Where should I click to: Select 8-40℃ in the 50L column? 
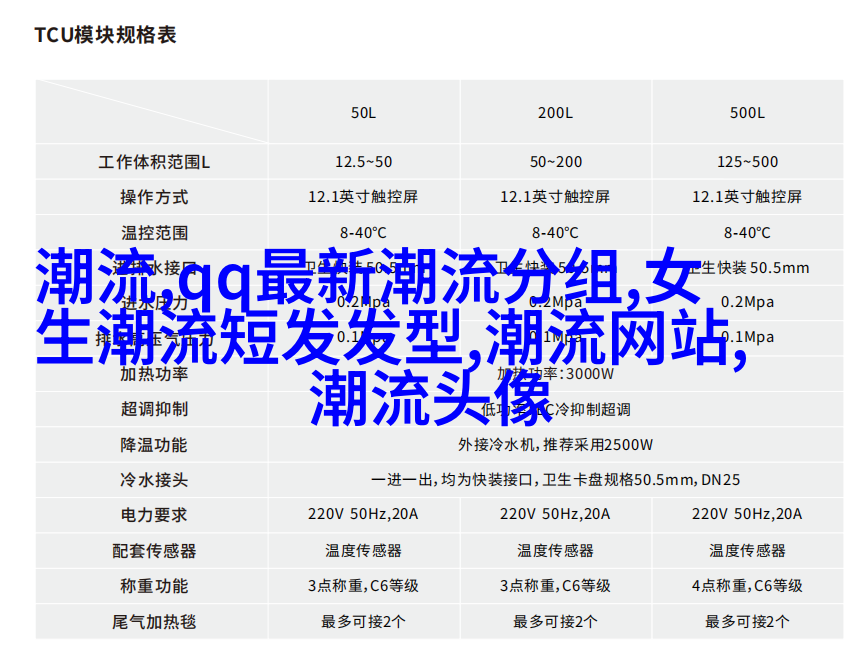363,233
